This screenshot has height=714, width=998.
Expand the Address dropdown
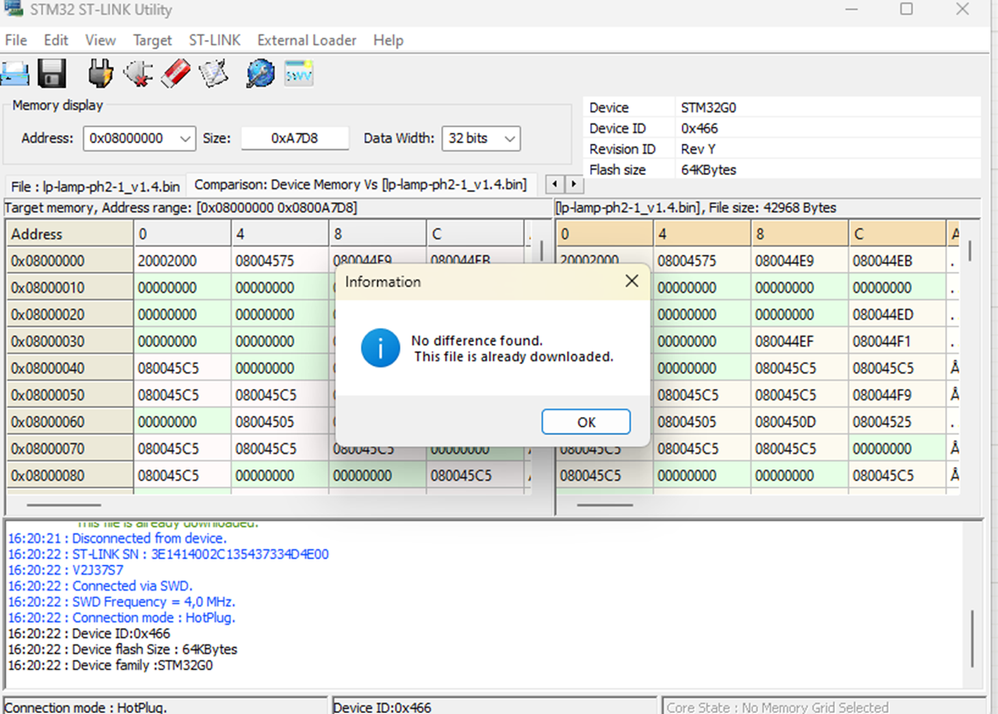click(x=185, y=138)
